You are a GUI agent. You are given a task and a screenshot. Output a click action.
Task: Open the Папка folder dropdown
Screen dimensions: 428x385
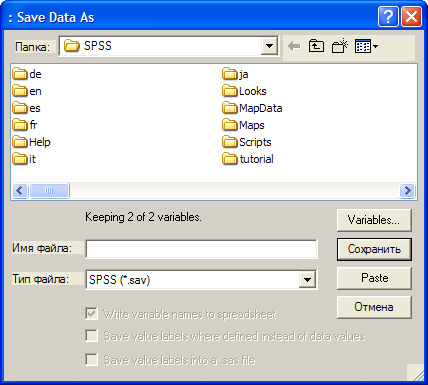269,46
